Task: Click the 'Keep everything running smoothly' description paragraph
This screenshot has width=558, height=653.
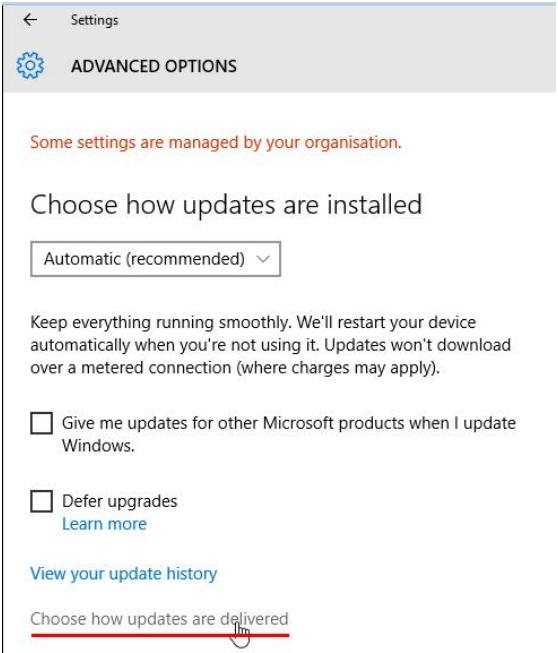Action: [271, 345]
